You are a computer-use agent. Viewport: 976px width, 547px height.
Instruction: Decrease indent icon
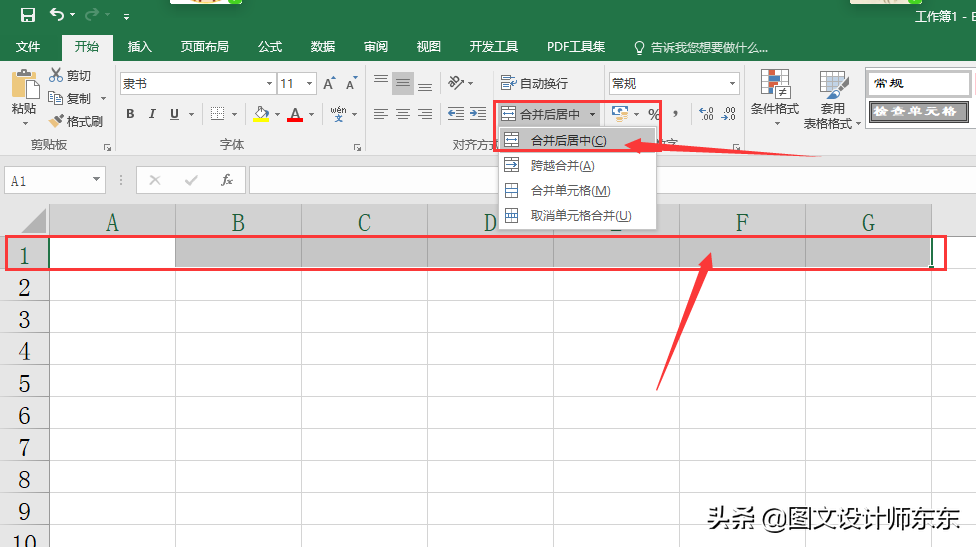pos(456,114)
